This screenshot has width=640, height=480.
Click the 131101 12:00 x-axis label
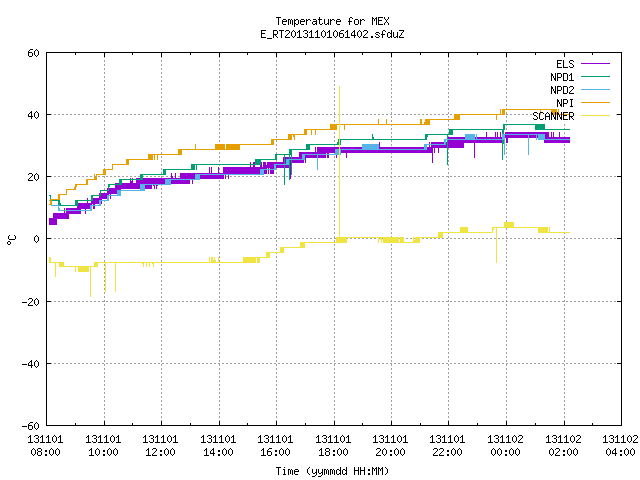[x=160, y=446]
